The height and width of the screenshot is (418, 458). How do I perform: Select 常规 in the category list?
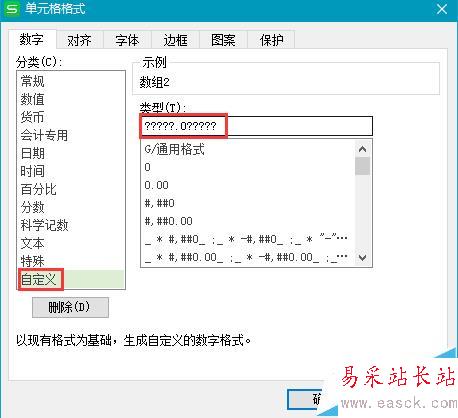click(x=71, y=81)
